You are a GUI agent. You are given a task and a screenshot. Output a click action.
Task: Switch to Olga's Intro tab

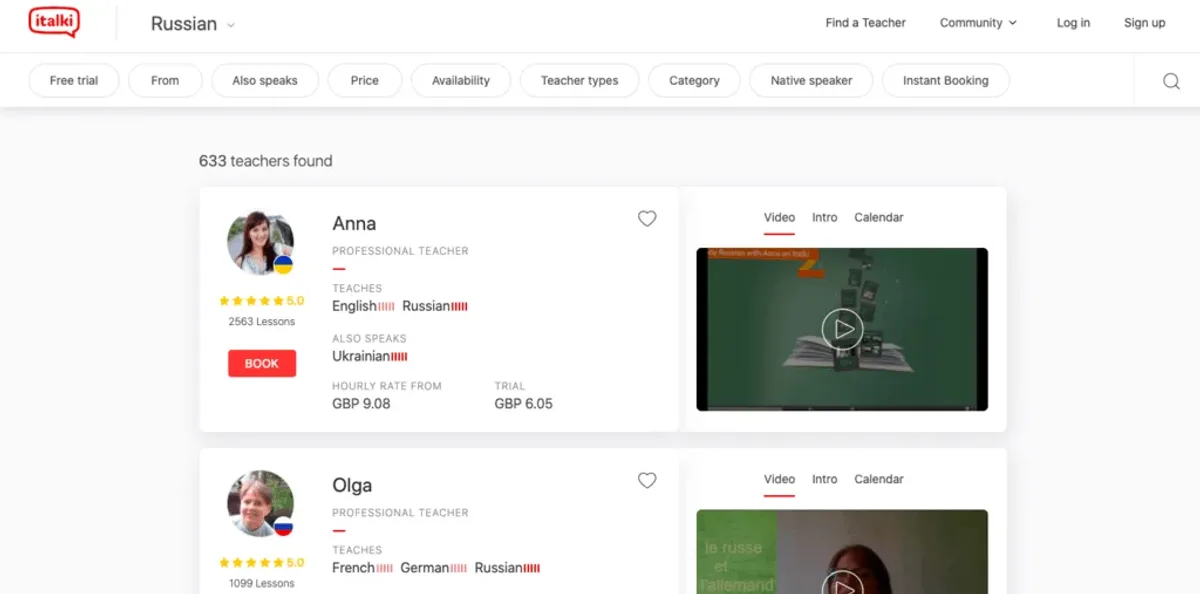825,479
